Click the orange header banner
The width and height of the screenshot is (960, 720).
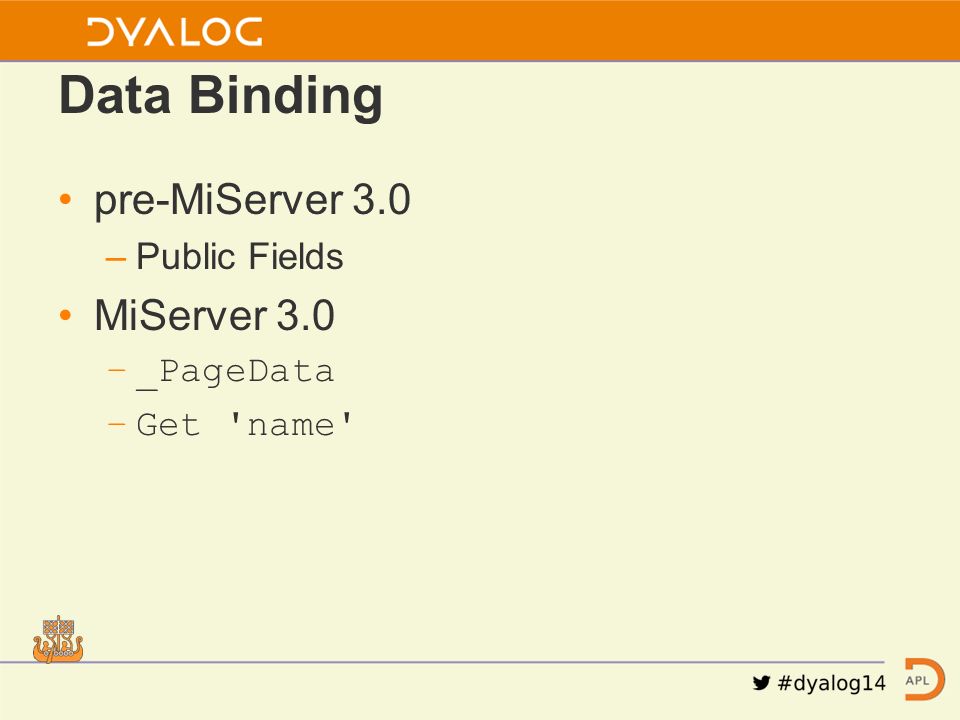[x=480, y=31]
